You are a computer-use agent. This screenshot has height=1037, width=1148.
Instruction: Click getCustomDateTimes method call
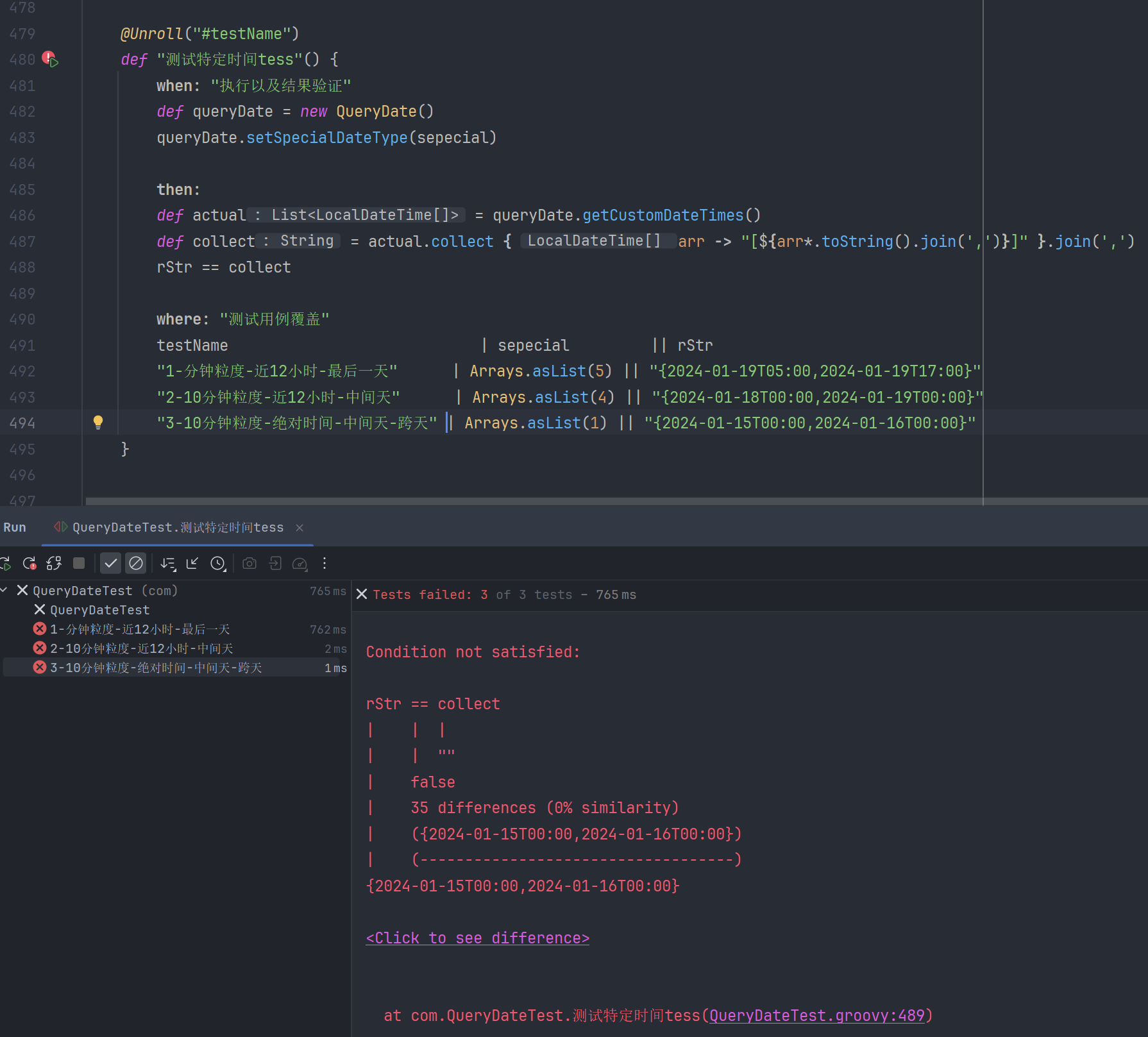coord(663,215)
